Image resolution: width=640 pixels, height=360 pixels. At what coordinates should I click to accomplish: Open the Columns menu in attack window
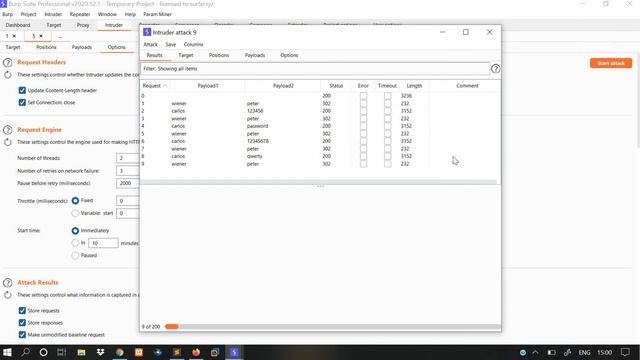point(193,44)
